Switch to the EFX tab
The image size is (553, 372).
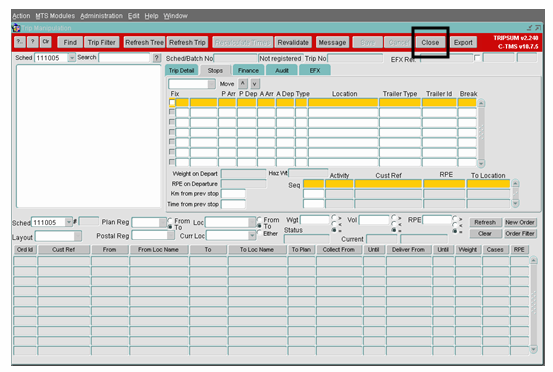pos(315,70)
